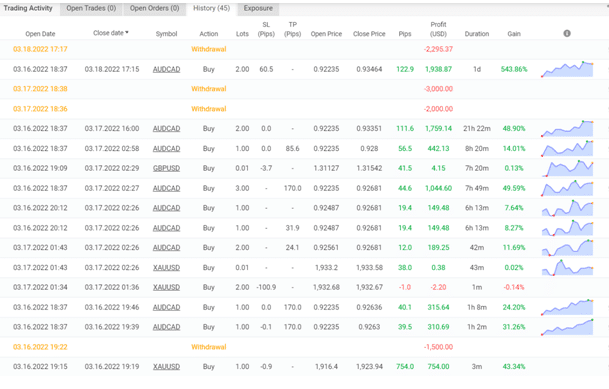The image size is (609, 389).
Task: Select the gain value -0.14%
Action: click(514, 287)
